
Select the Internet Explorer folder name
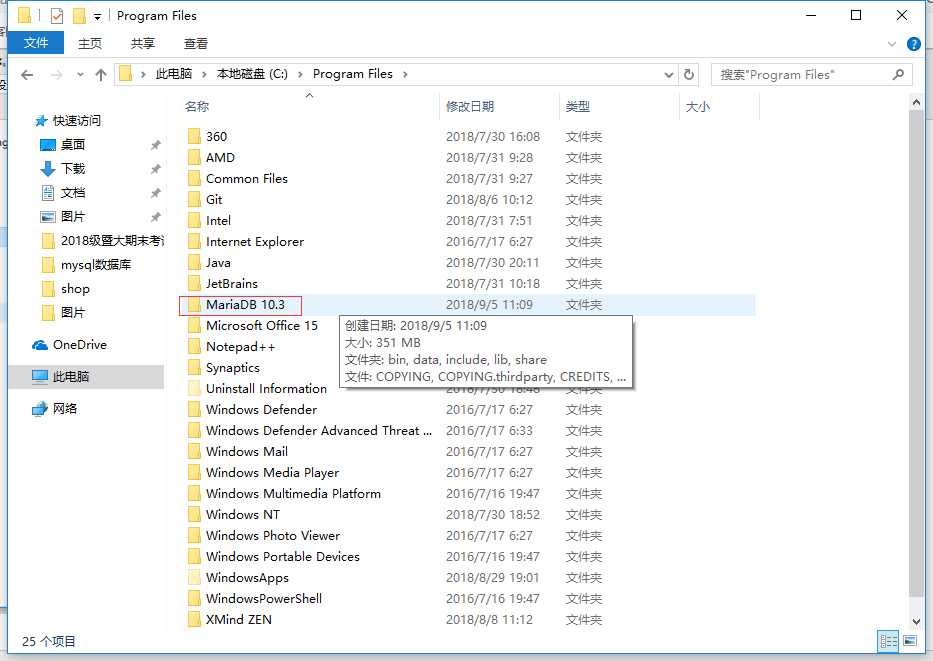pos(255,242)
